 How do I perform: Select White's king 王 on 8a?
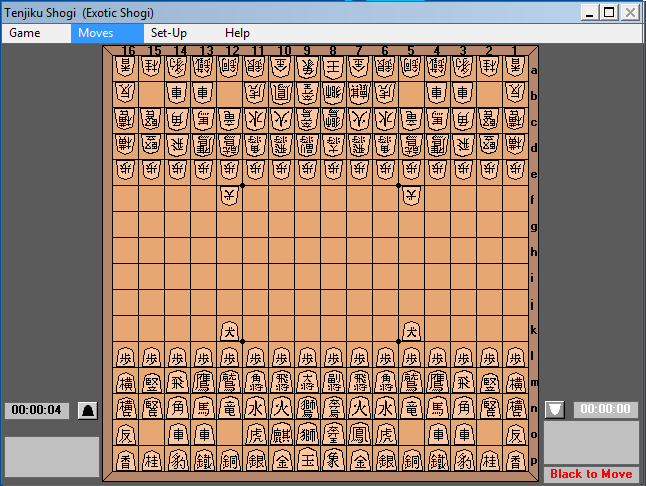point(333,67)
